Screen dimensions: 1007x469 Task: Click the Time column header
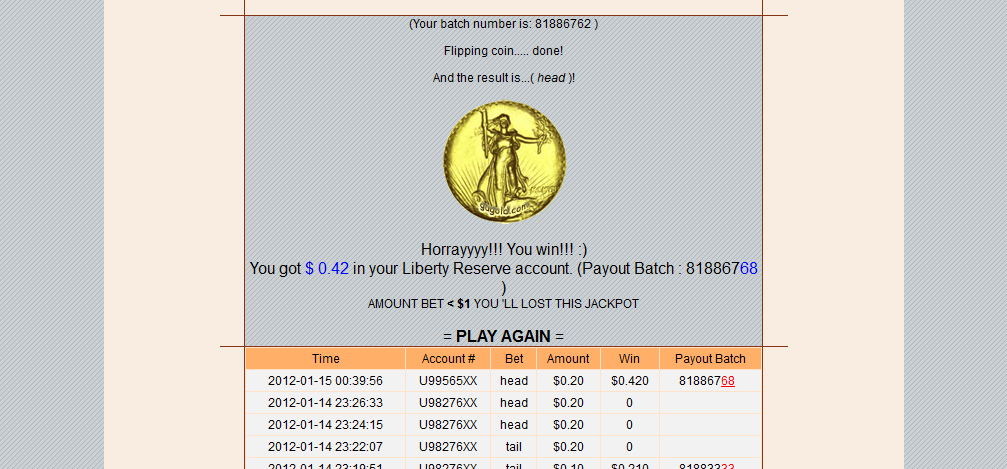(x=326, y=358)
